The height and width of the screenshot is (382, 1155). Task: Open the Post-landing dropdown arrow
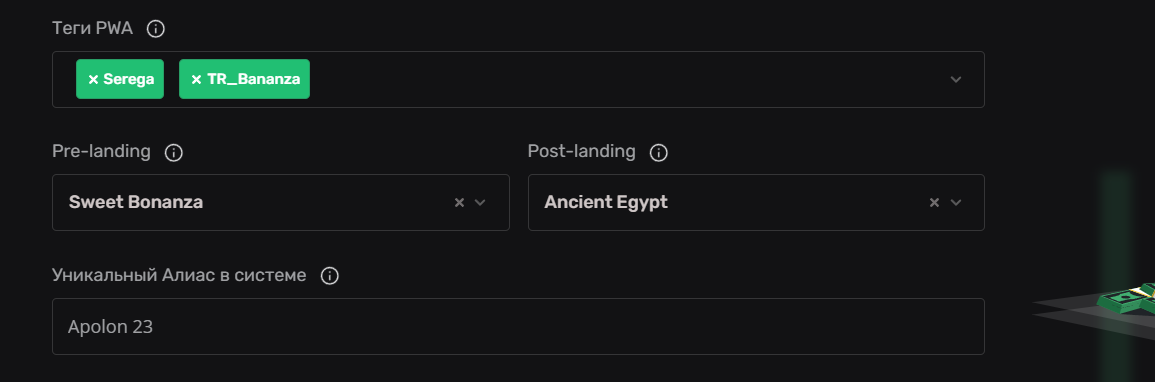pos(956,202)
